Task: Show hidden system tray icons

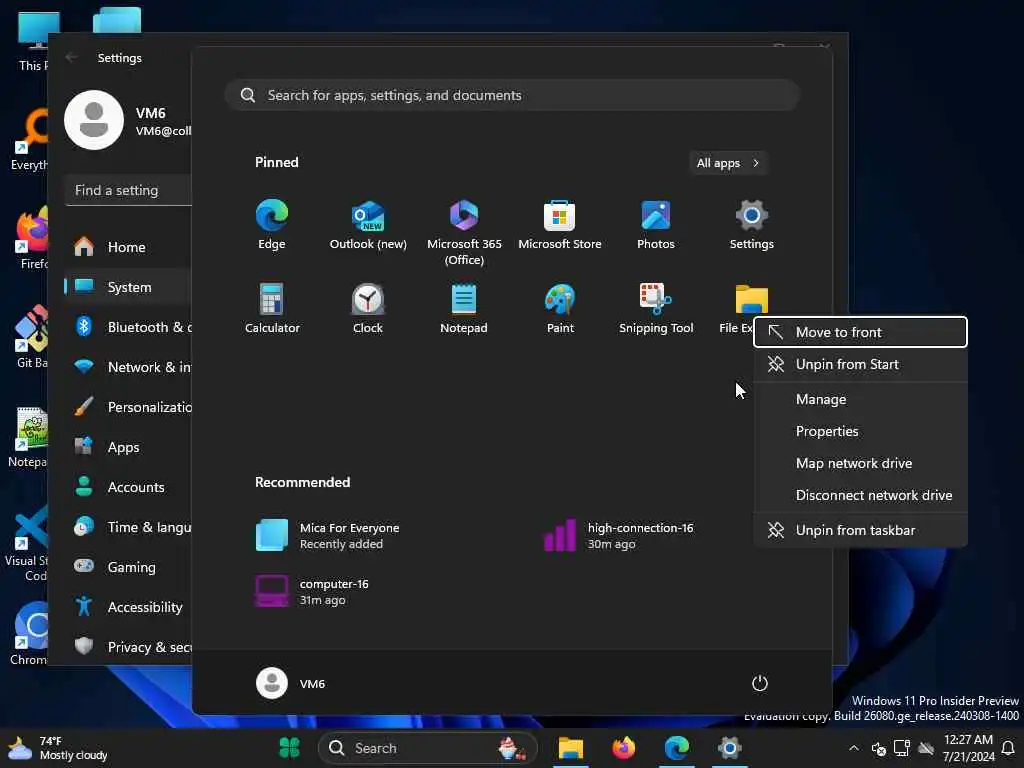Action: [x=854, y=748]
